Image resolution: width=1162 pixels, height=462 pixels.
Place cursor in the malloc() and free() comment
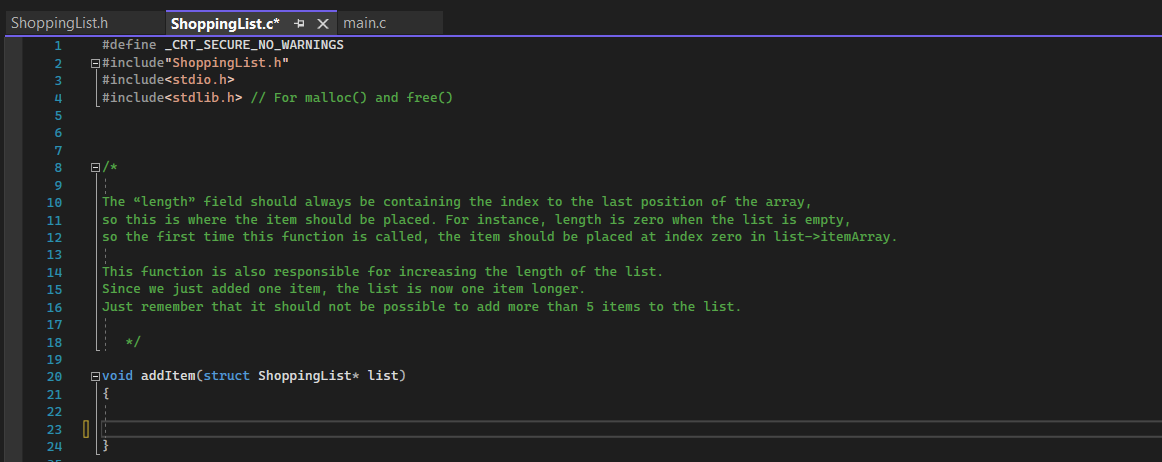(x=351, y=98)
